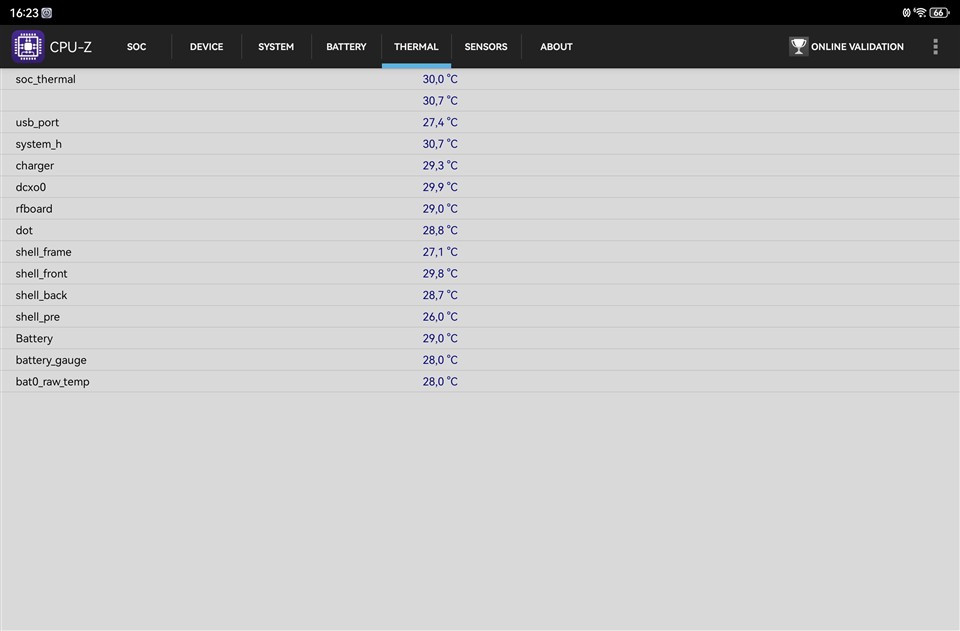This screenshot has height=631, width=960.
Task: Tap the CPU-Z app logo icon
Action: coord(28,47)
